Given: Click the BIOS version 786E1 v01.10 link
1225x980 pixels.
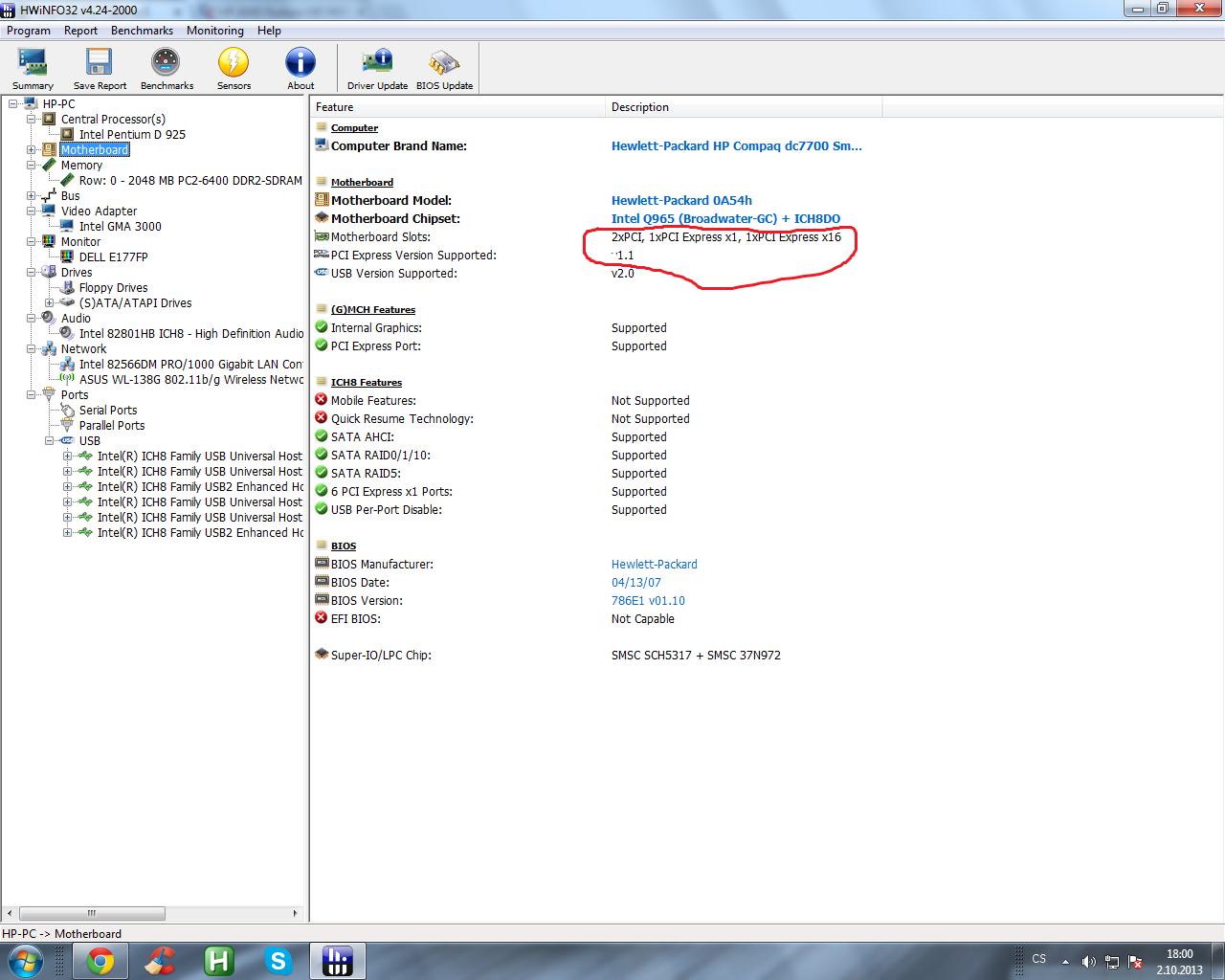Looking at the screenshot, I should click(x=648, y=600).
